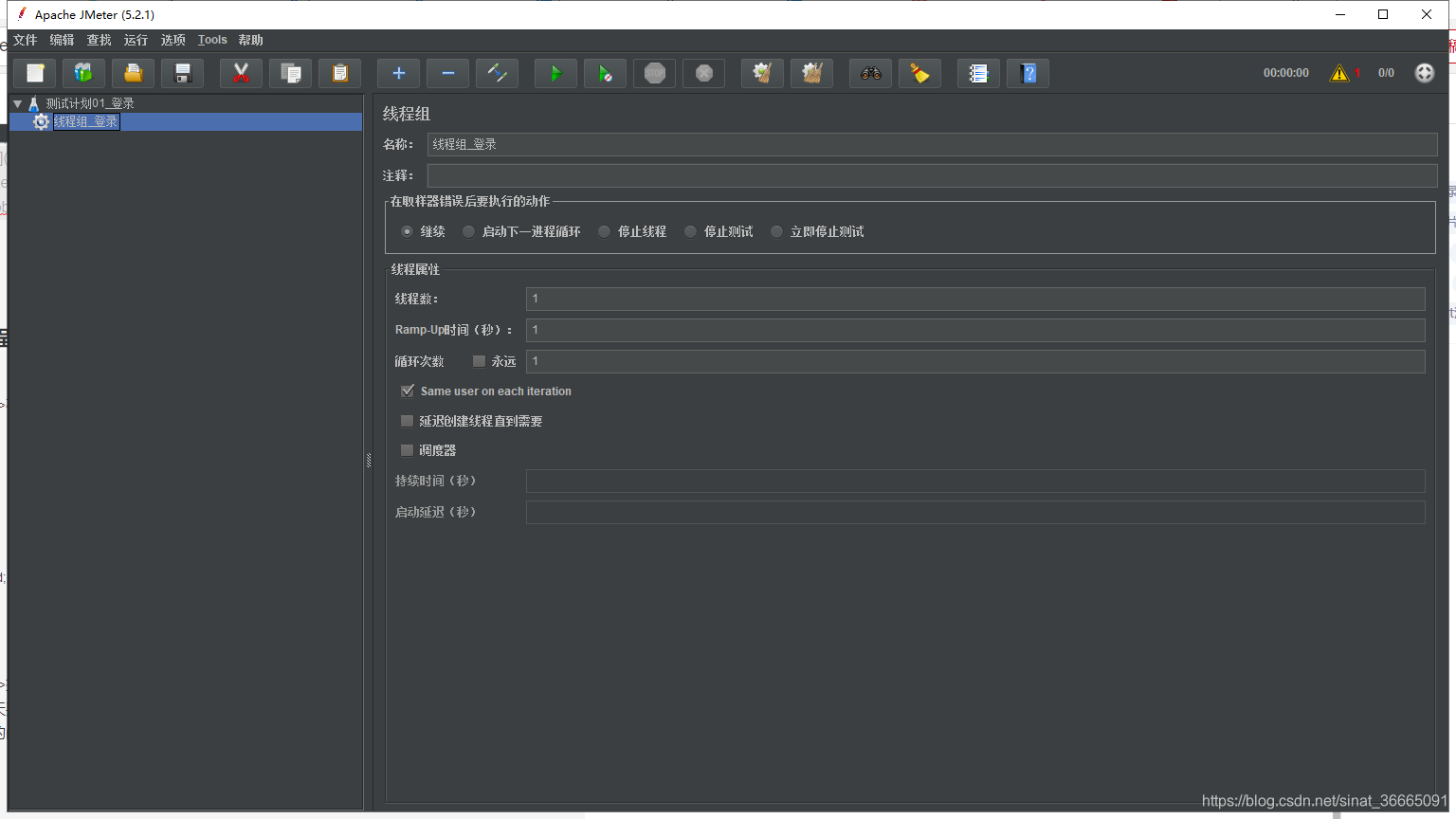Click the 00:00:00 elapsed timer
The image size is (1456, 819).
(x=1285, y=73)
